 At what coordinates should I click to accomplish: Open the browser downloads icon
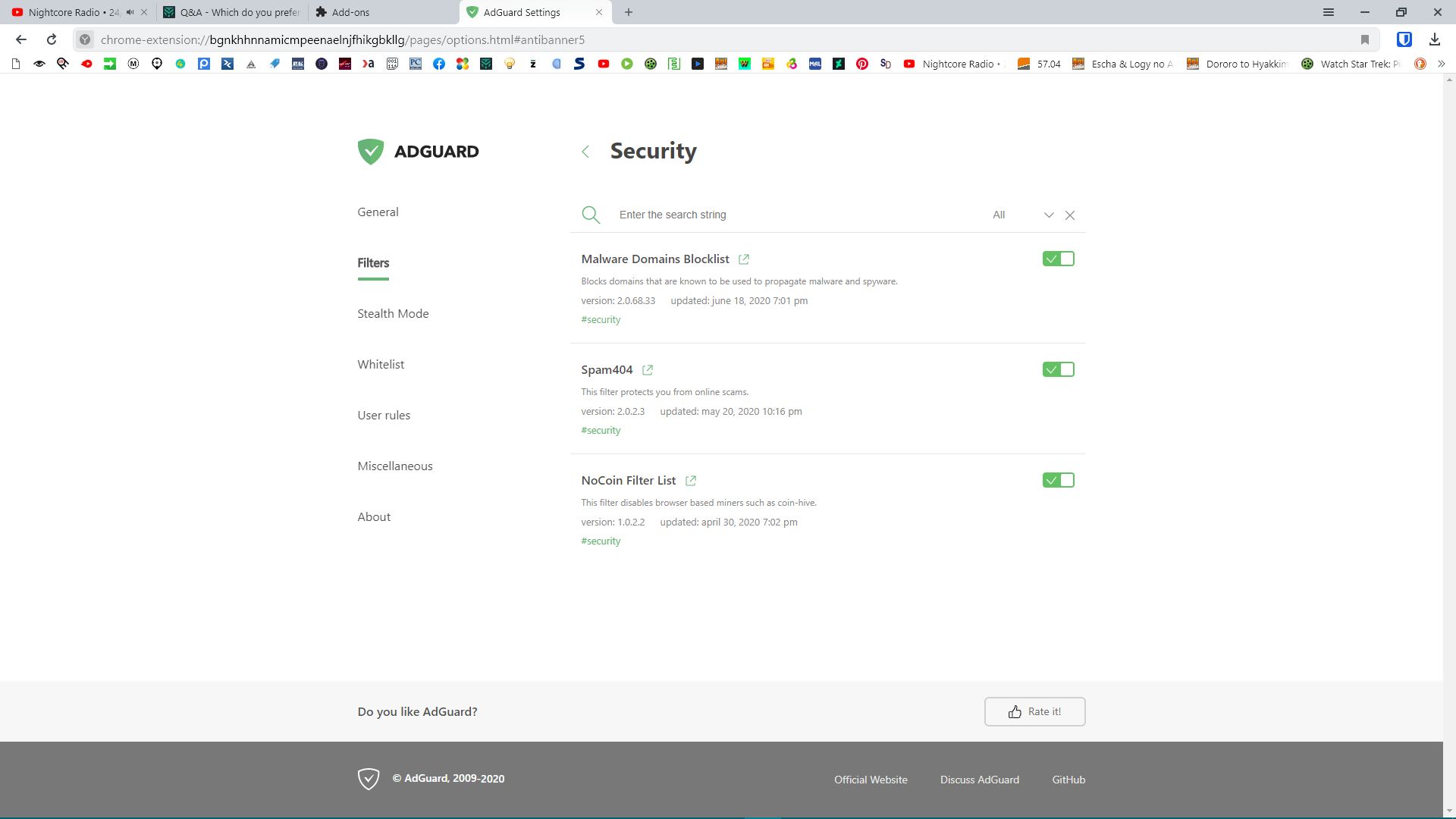coord(1434,39)
